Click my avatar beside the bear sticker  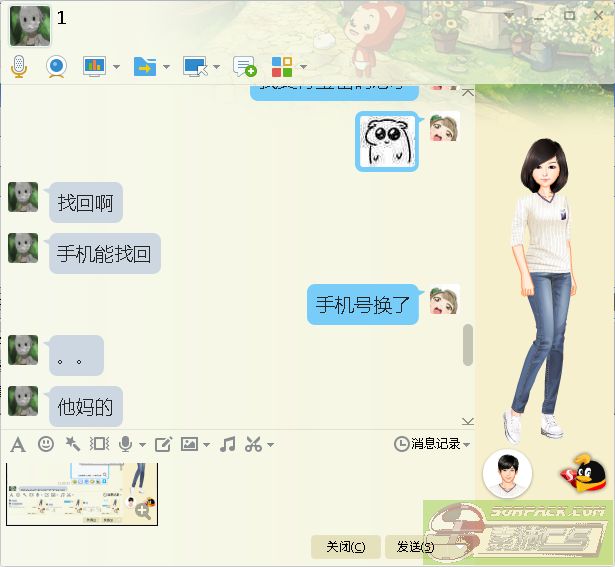coord(444,126)
